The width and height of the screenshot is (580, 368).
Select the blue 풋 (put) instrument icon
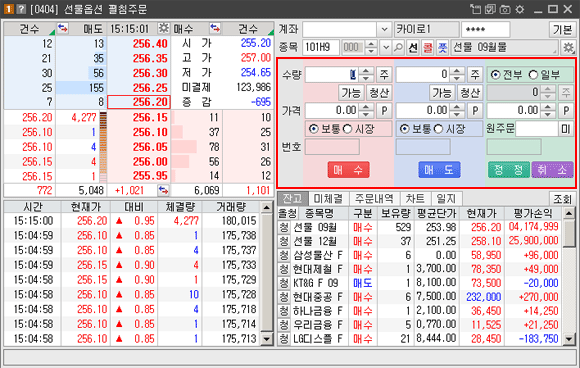click(442, 47)
